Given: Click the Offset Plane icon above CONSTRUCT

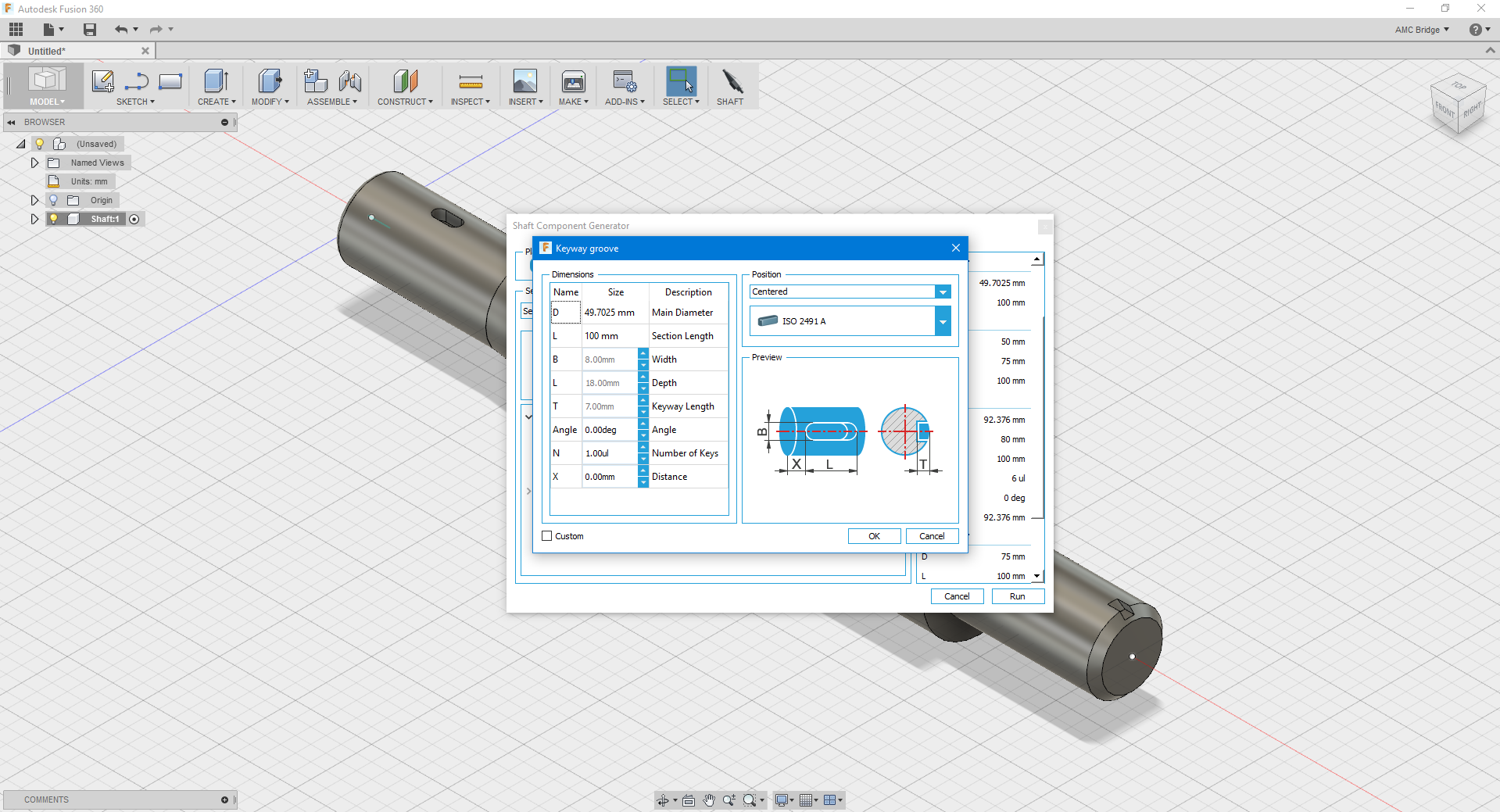Looking at the screenshot, I should (405, 81).
